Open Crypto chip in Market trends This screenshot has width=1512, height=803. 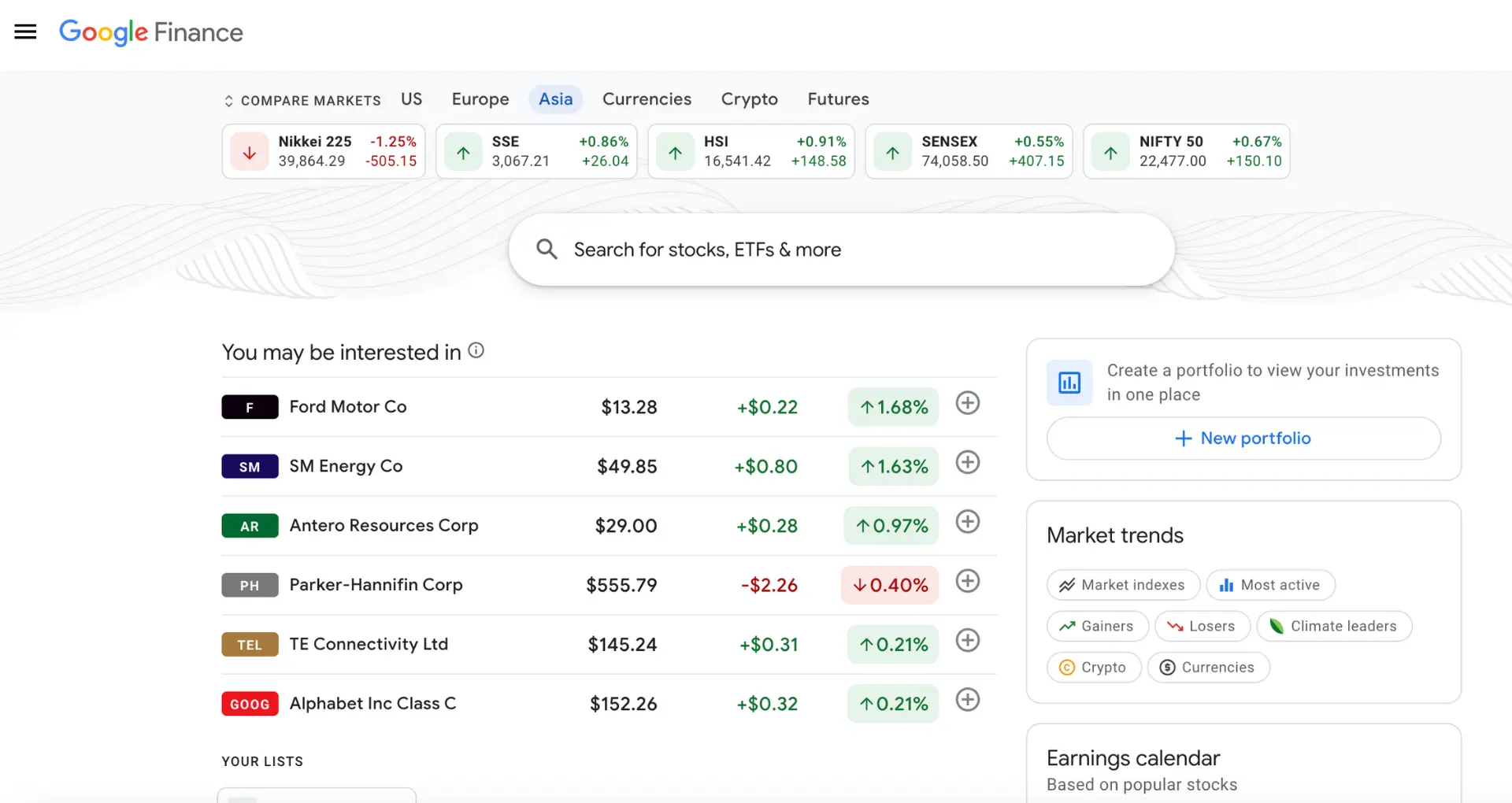(x=1093, y=668)
